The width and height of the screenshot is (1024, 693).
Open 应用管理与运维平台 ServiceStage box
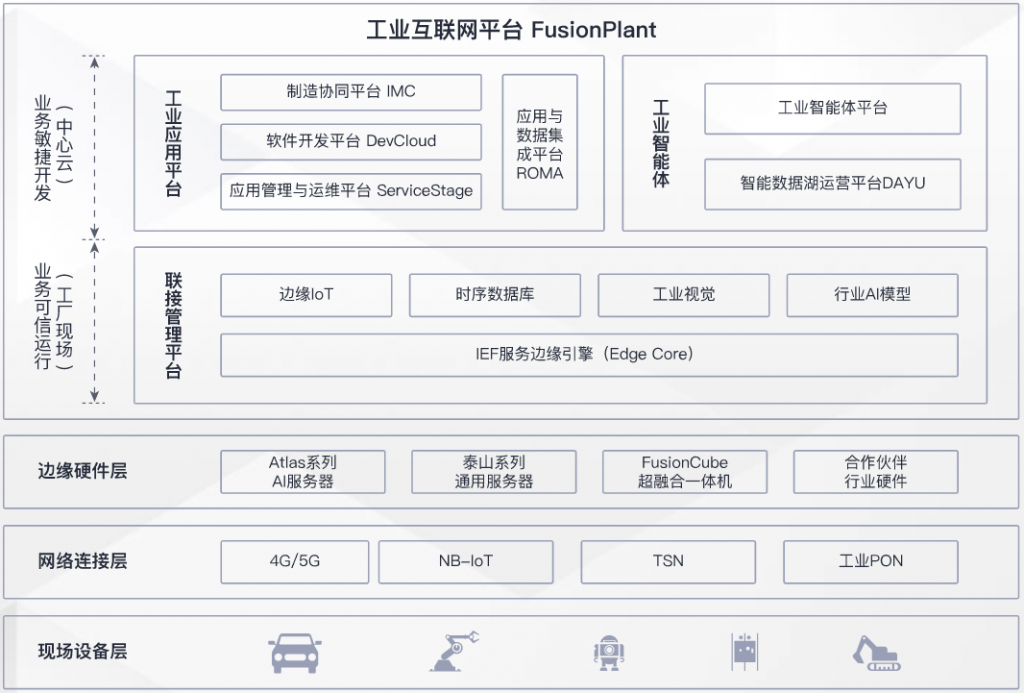click(351, 191)
